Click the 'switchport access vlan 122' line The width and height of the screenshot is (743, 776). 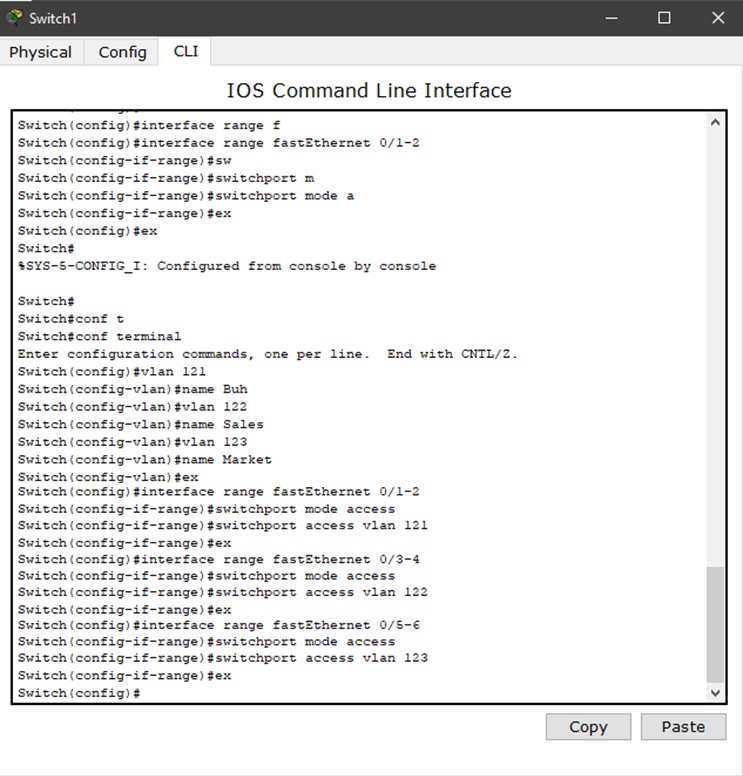[x=223, y=592]
